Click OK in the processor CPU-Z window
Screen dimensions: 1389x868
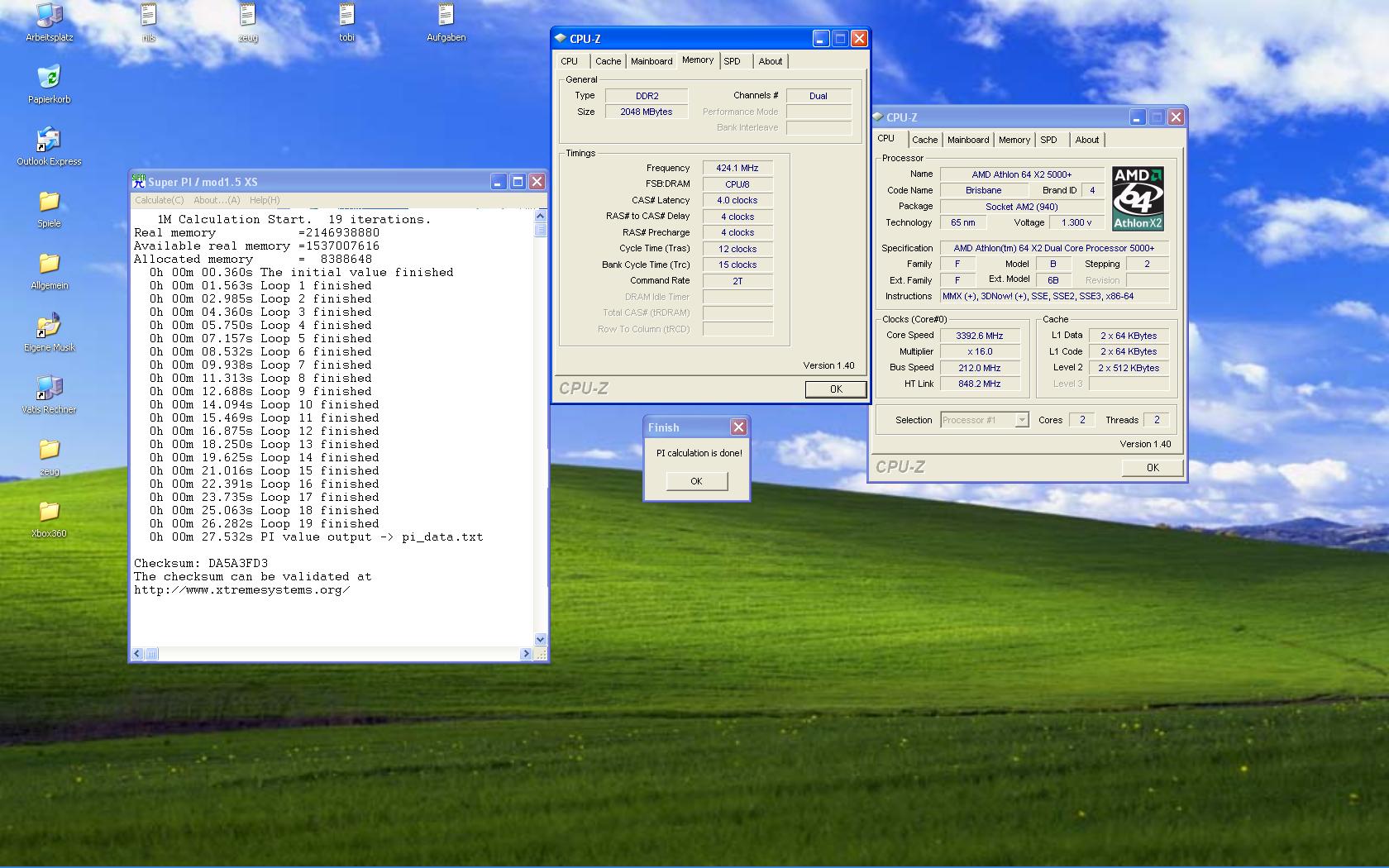[x=1153, y=468]
